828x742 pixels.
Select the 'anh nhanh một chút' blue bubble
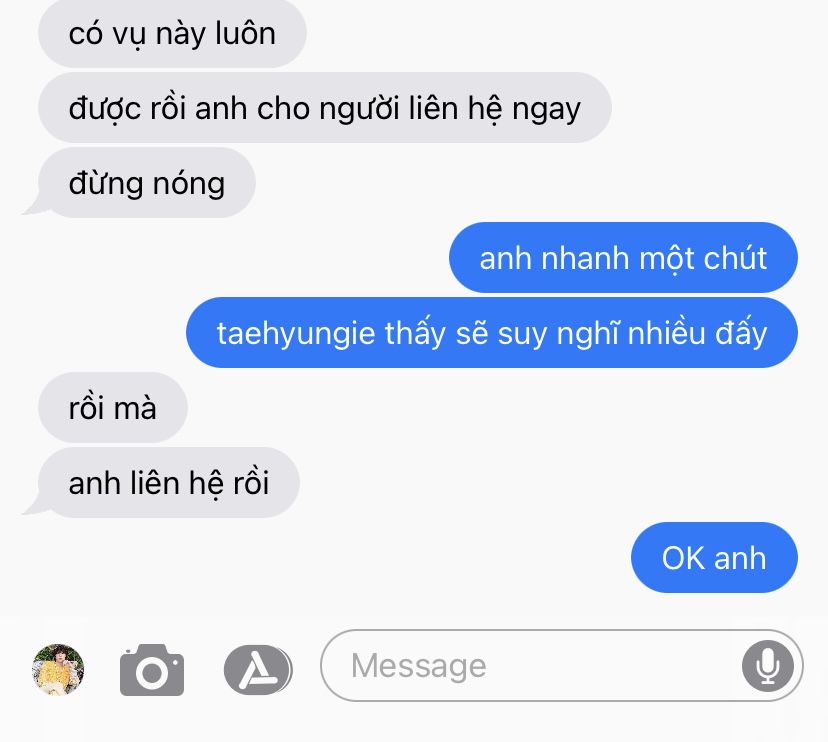tap(623, 258)
